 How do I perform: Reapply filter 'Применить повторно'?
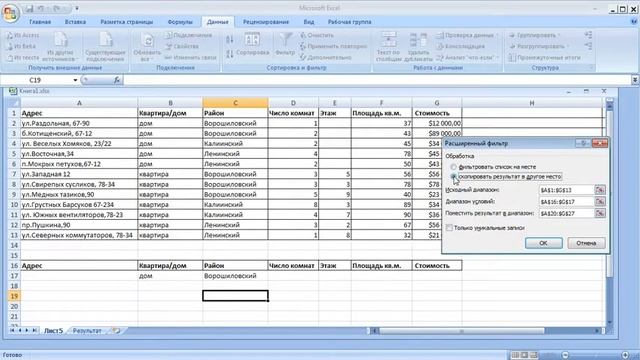(333, 47)
